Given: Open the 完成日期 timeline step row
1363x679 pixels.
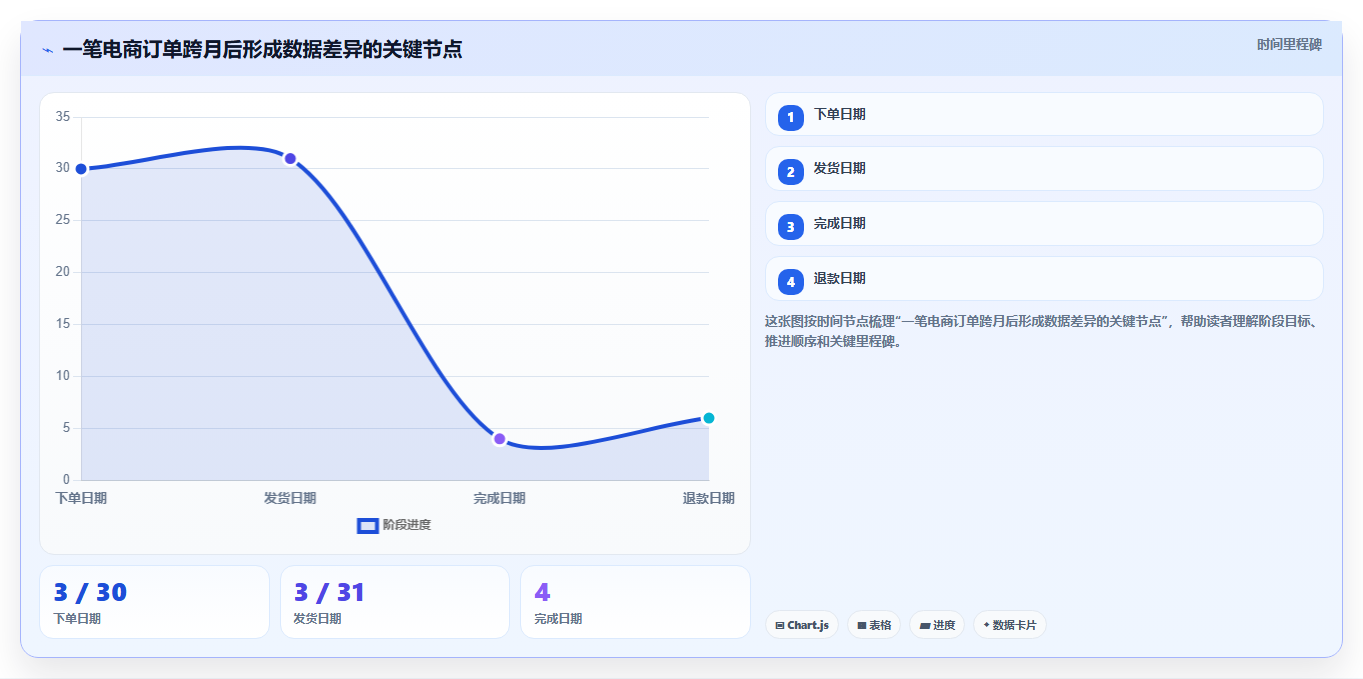Looking at the screenshot, I should pyautogui.click(x=1044, y=224).
